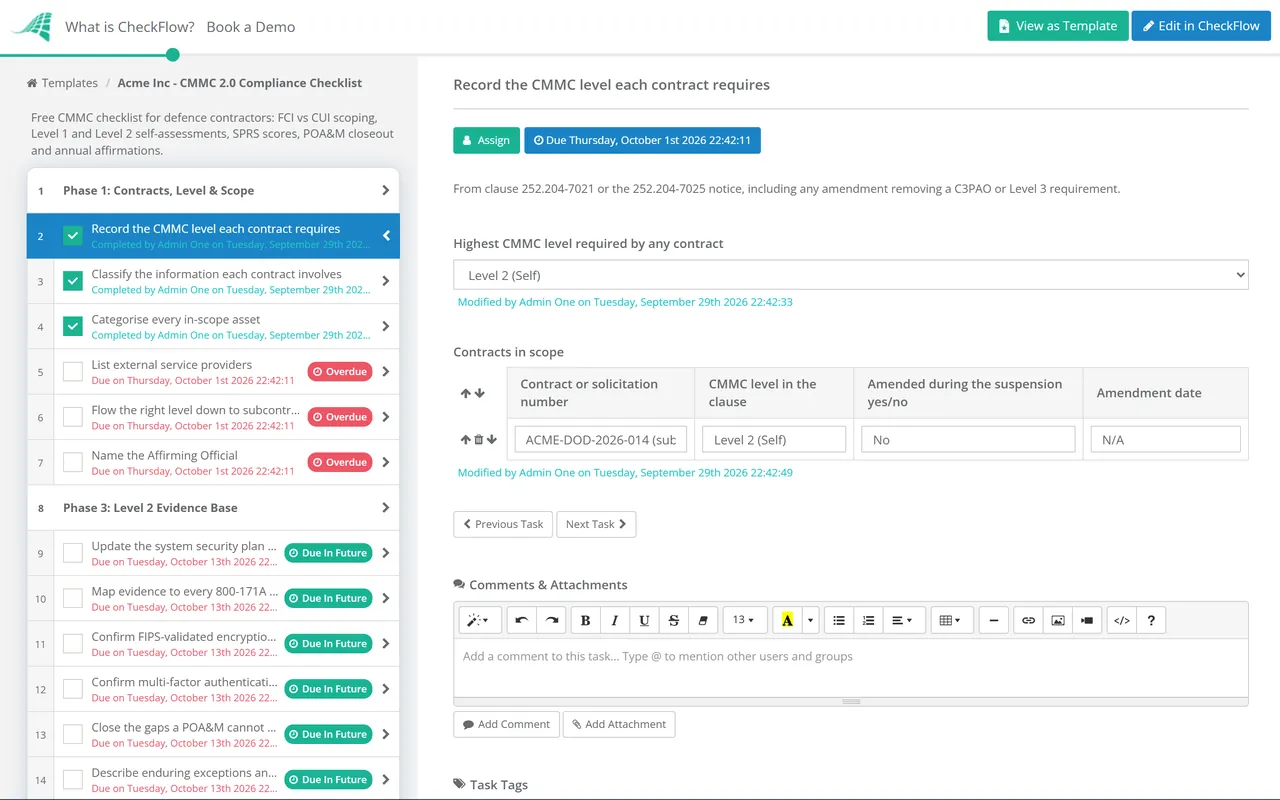This screenshot has width=1280, height=800.
Task: Toggle italic formatting in comment editor
Action: pos(615,620)
